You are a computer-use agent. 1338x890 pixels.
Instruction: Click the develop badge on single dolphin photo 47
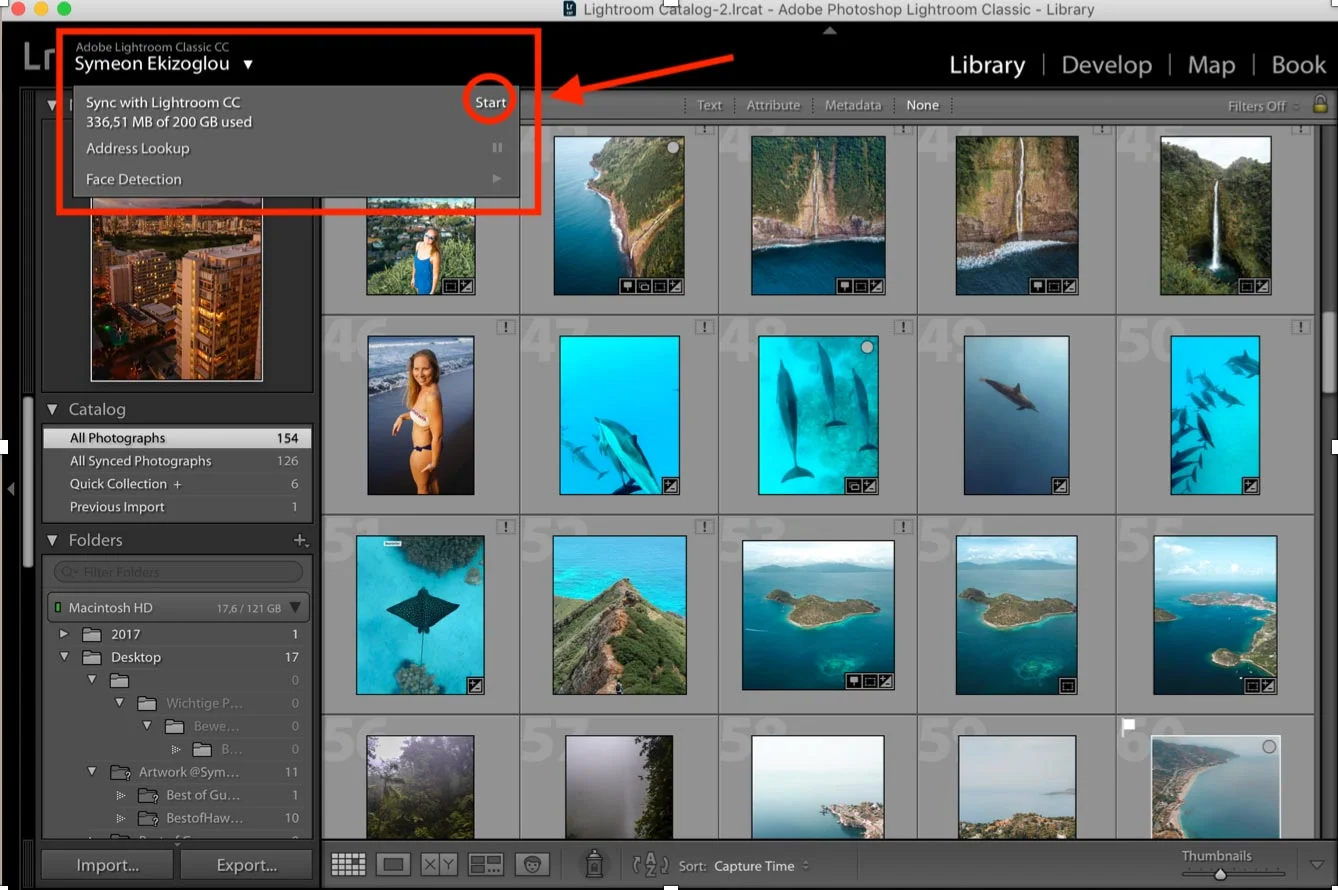pos(670,486)
